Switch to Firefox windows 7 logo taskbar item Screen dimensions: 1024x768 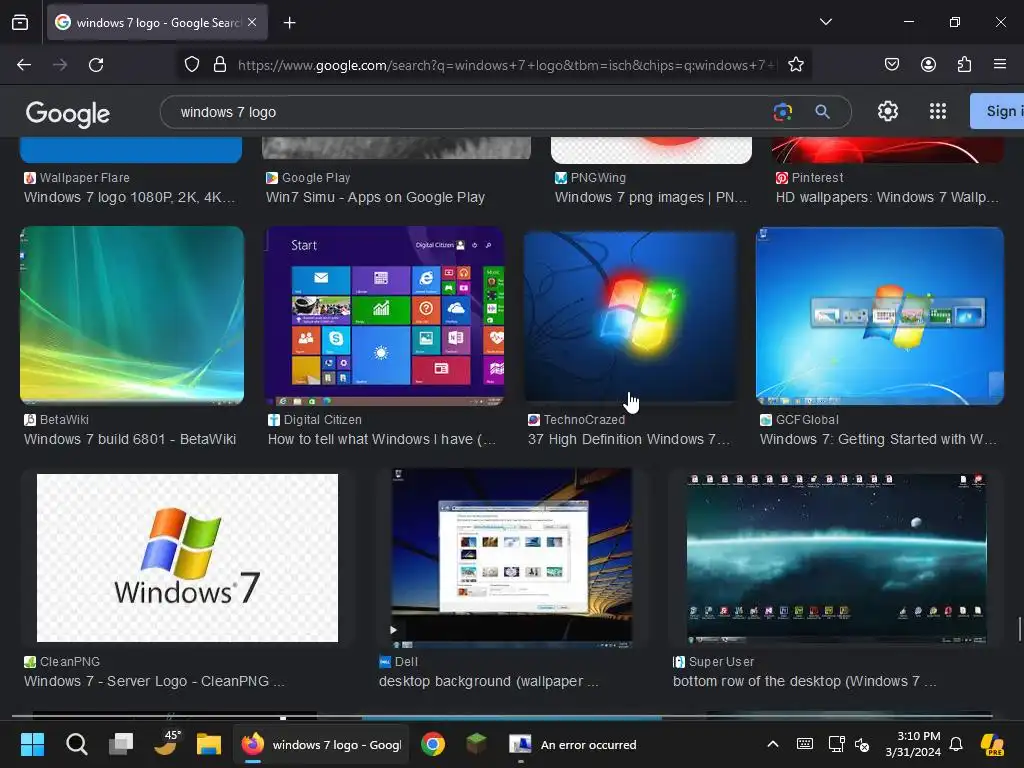click(321, 744)
